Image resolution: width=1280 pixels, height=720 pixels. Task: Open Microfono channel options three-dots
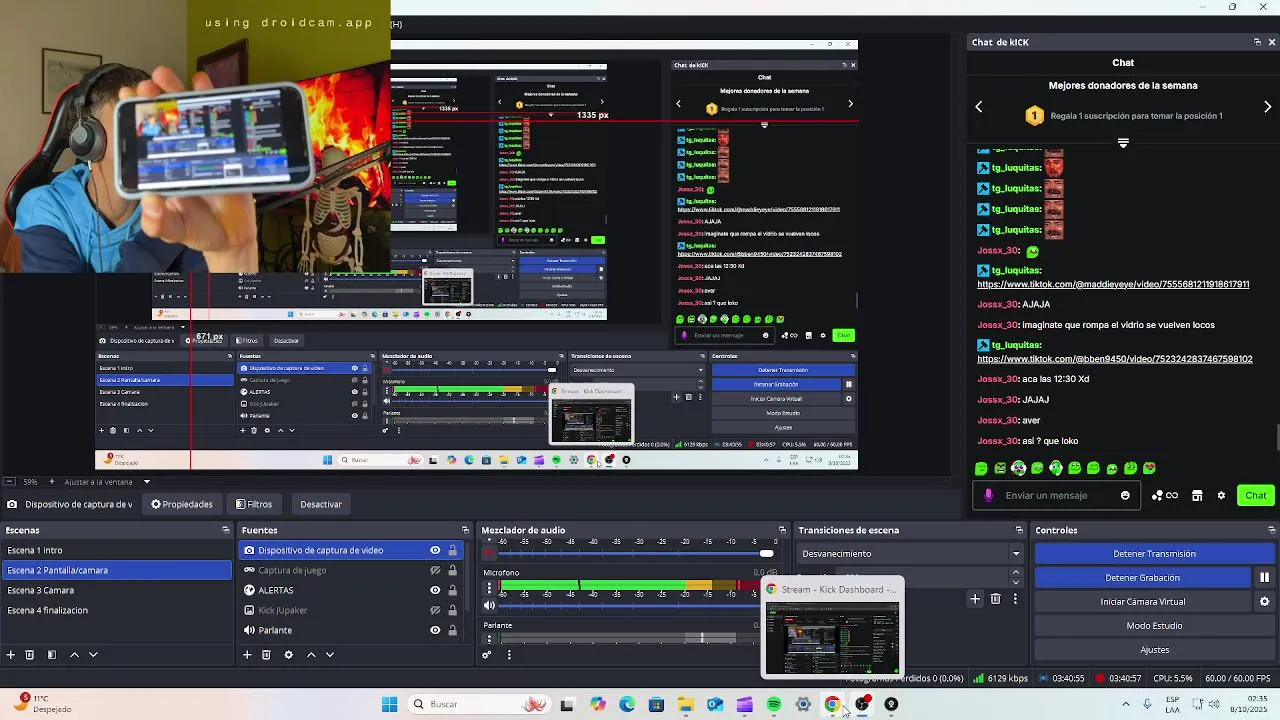coord(489,588)
